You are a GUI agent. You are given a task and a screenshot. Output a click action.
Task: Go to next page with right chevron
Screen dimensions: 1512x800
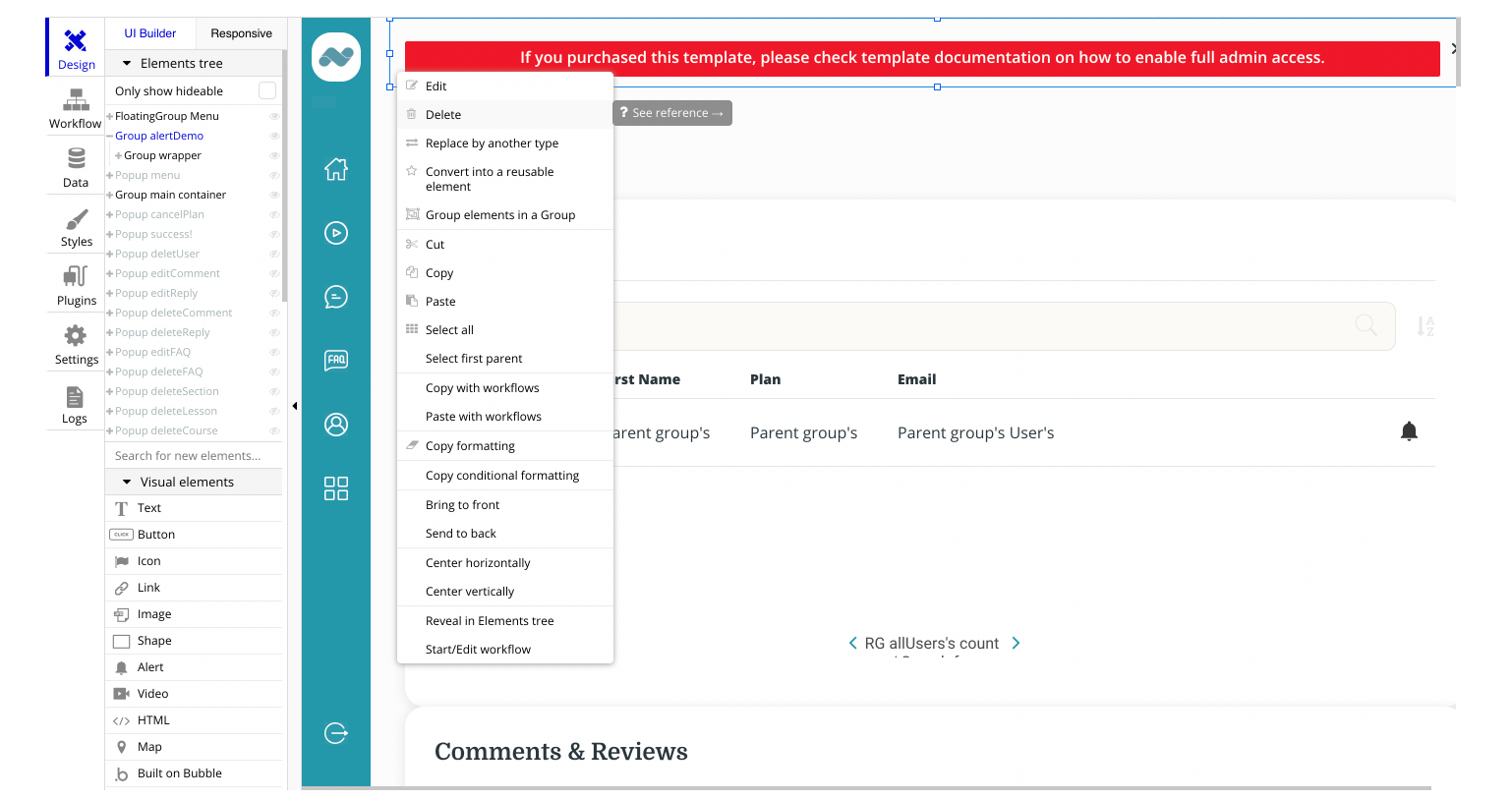1016,643
